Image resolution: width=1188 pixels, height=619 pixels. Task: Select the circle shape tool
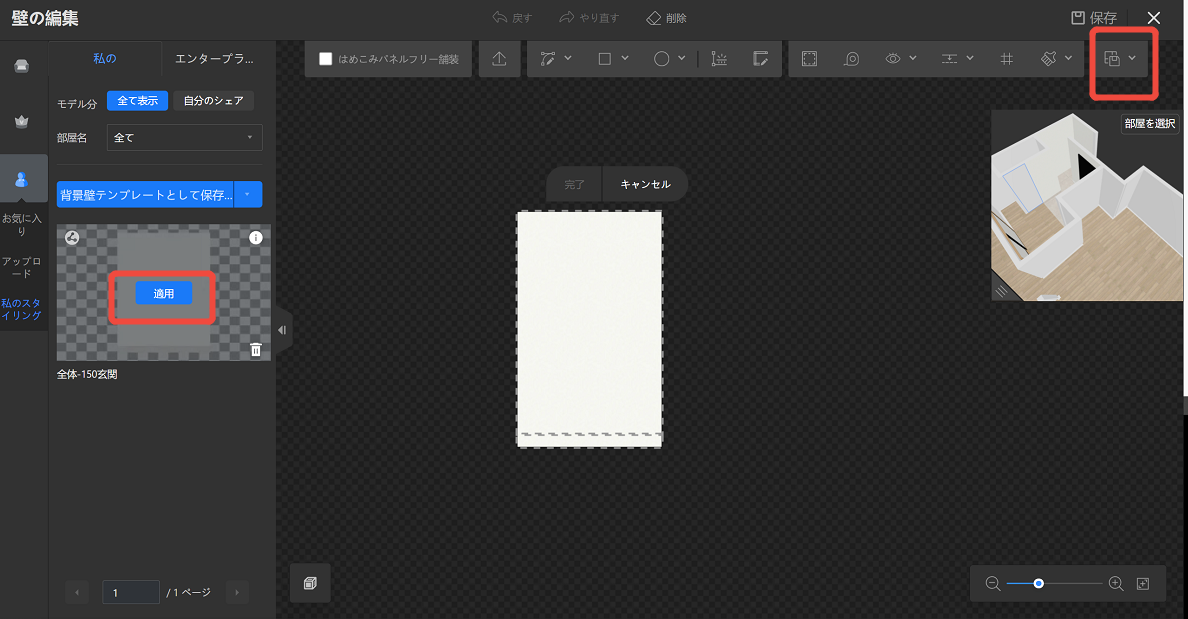[661, 58]
